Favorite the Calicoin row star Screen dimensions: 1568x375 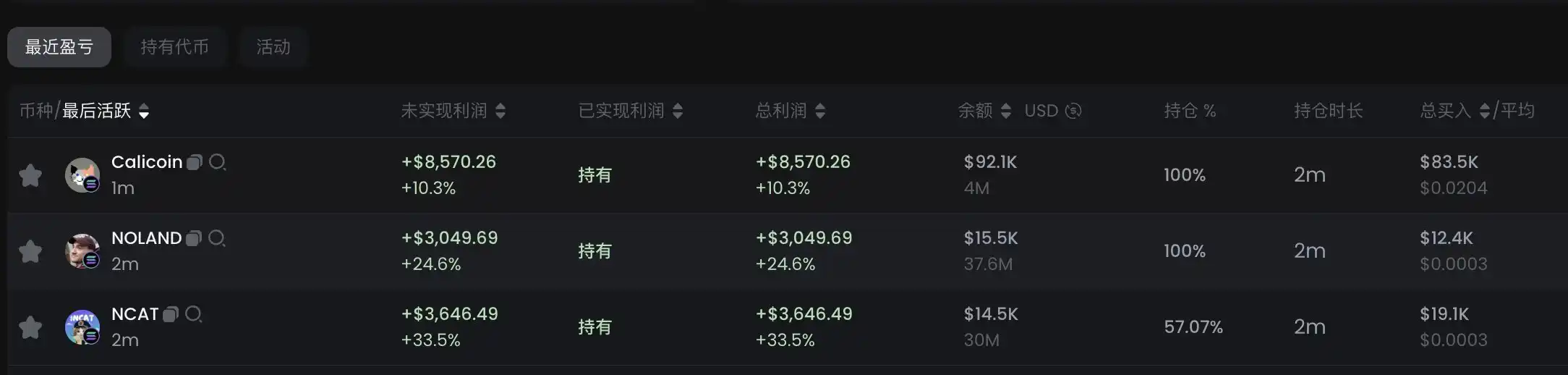click(x=30, y=175)
